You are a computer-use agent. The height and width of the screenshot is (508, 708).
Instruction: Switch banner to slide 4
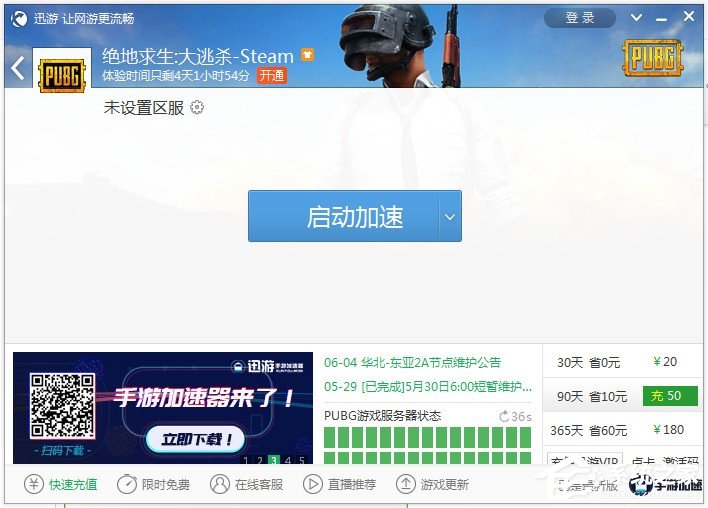288,460
